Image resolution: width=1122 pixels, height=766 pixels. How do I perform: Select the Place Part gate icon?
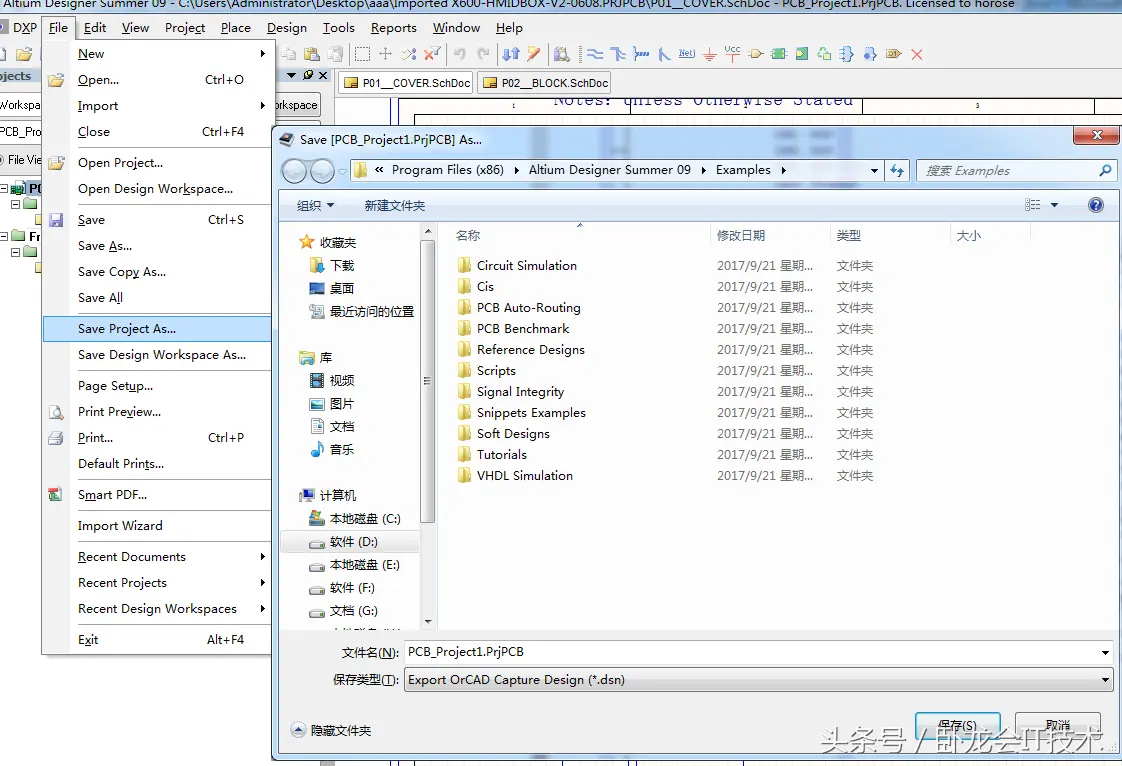756,54
